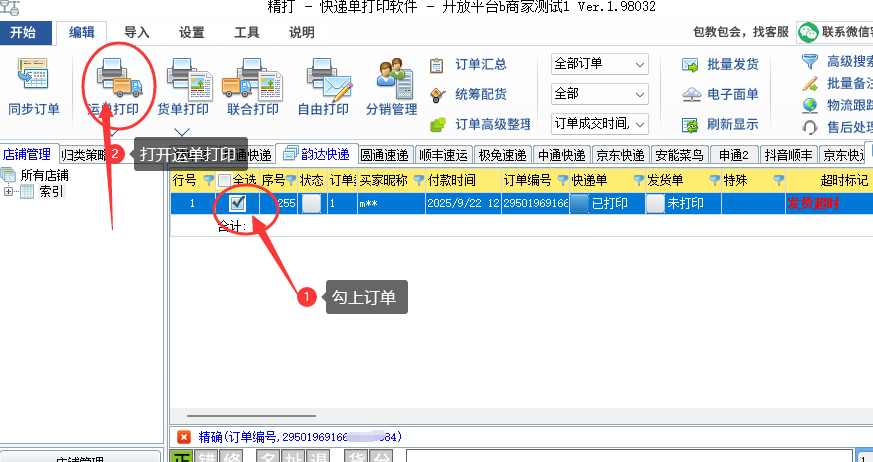This screenshot has width=873, height=462.
Task: Toggle the 全选 select-all checkbox
Action: [225, 181]
